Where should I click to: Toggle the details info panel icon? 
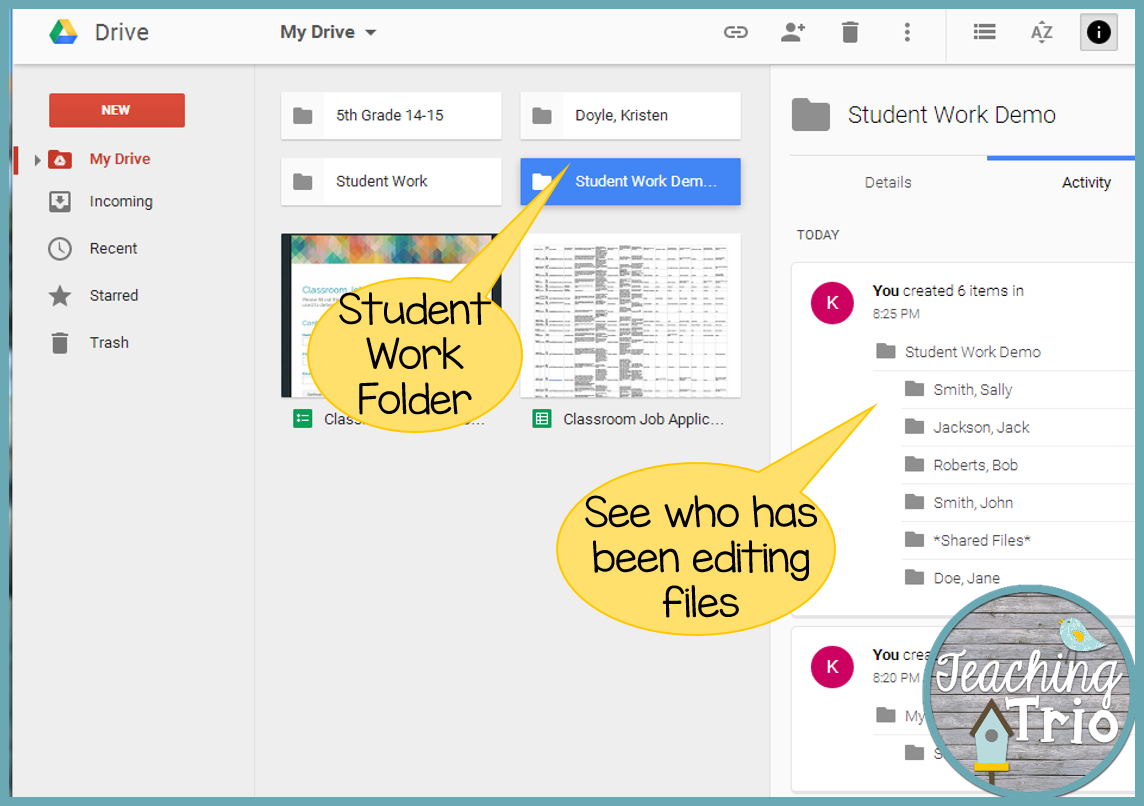[x=1098, y=32]
